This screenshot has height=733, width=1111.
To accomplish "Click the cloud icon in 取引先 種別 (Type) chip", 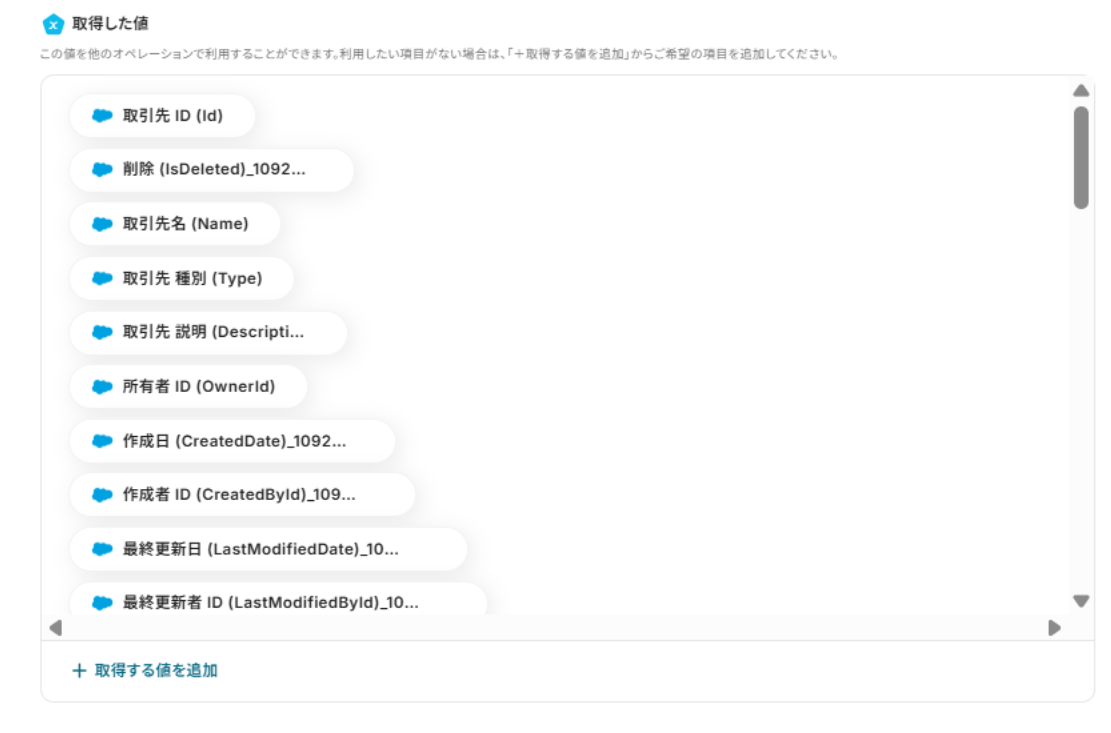I will click(102, 278).
